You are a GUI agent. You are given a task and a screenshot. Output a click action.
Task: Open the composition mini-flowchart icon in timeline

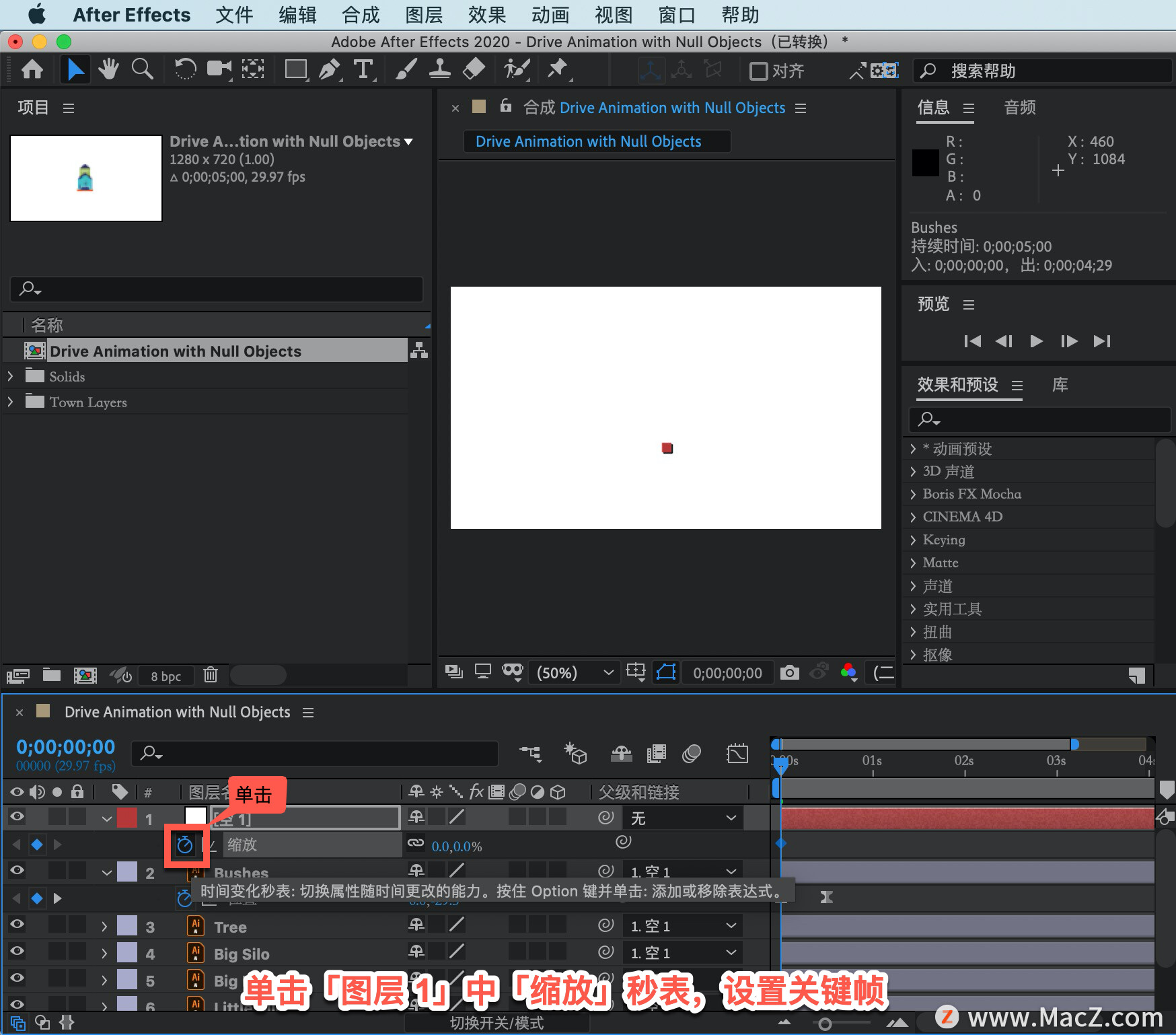coord(530,753)
